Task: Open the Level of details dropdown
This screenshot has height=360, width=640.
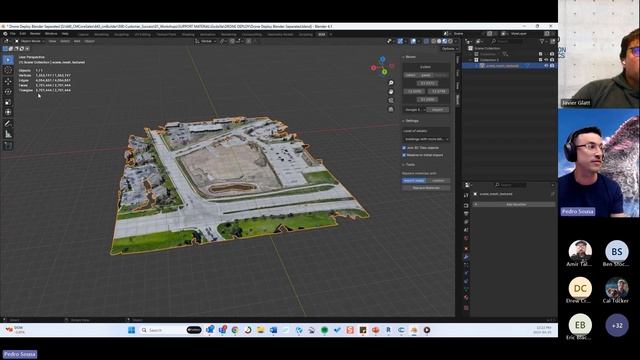Action: point(426,139)
